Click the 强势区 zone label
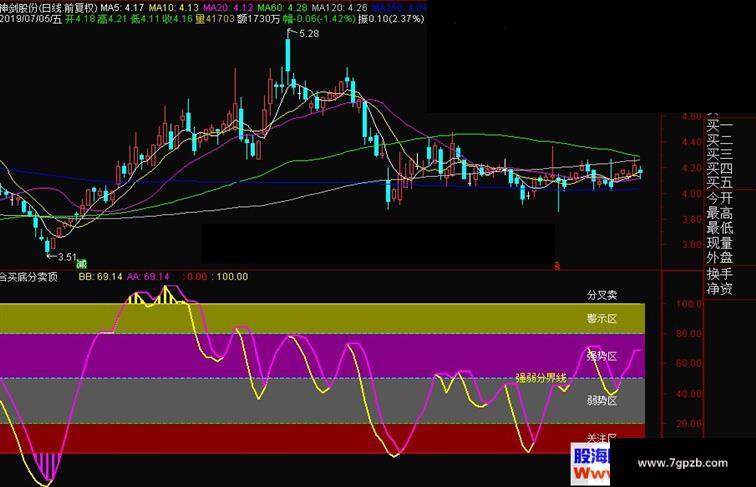The image size is (756, 487). 602,356
